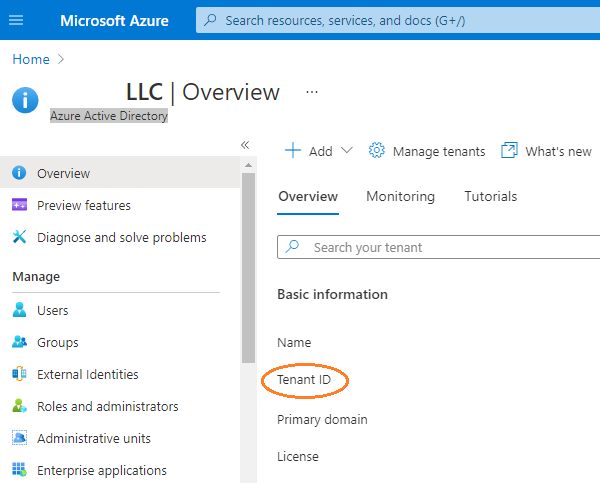Click the Add button

click(319, 151)
